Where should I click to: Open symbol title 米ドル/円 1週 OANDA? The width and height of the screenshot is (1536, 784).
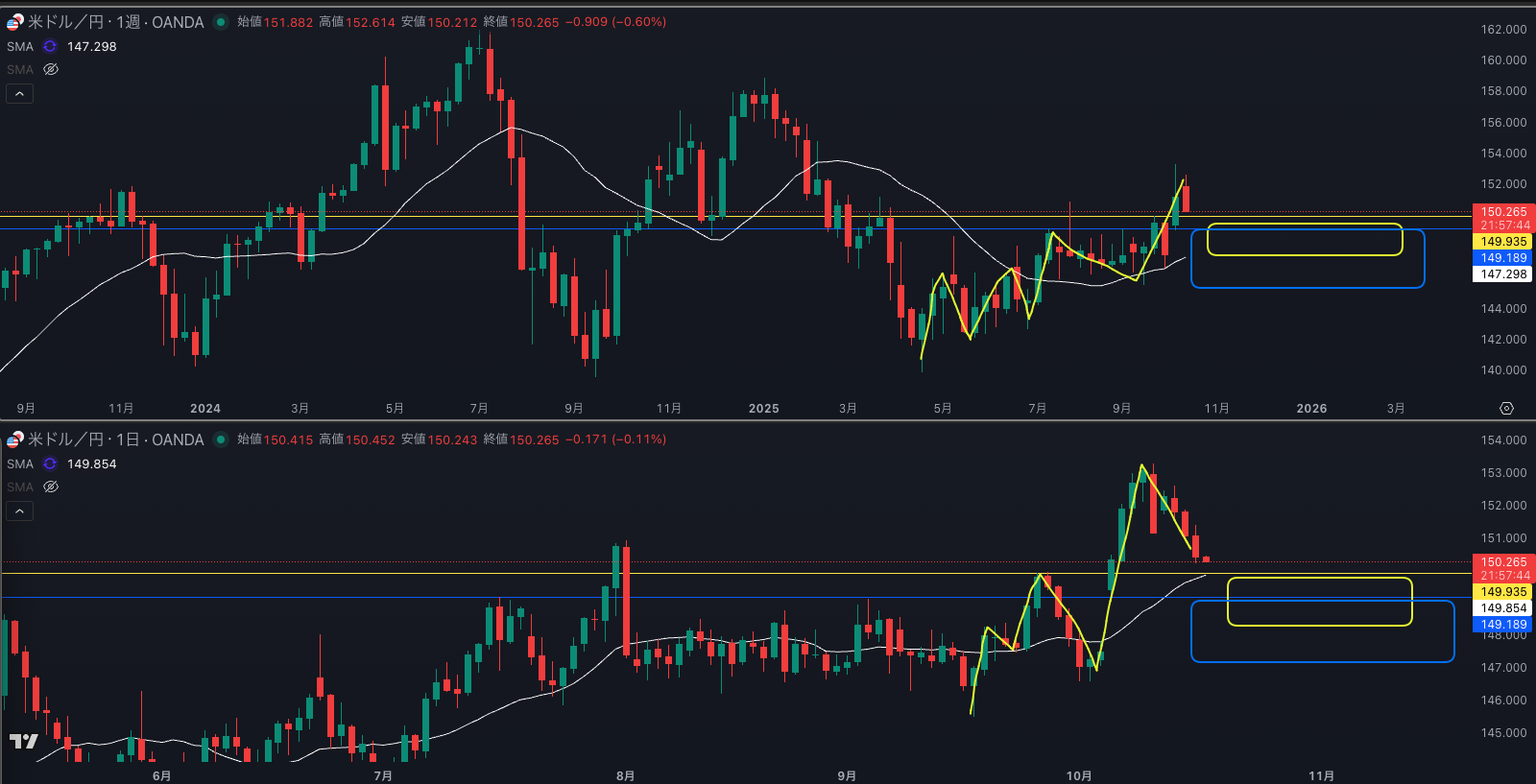tap(115, 22)
